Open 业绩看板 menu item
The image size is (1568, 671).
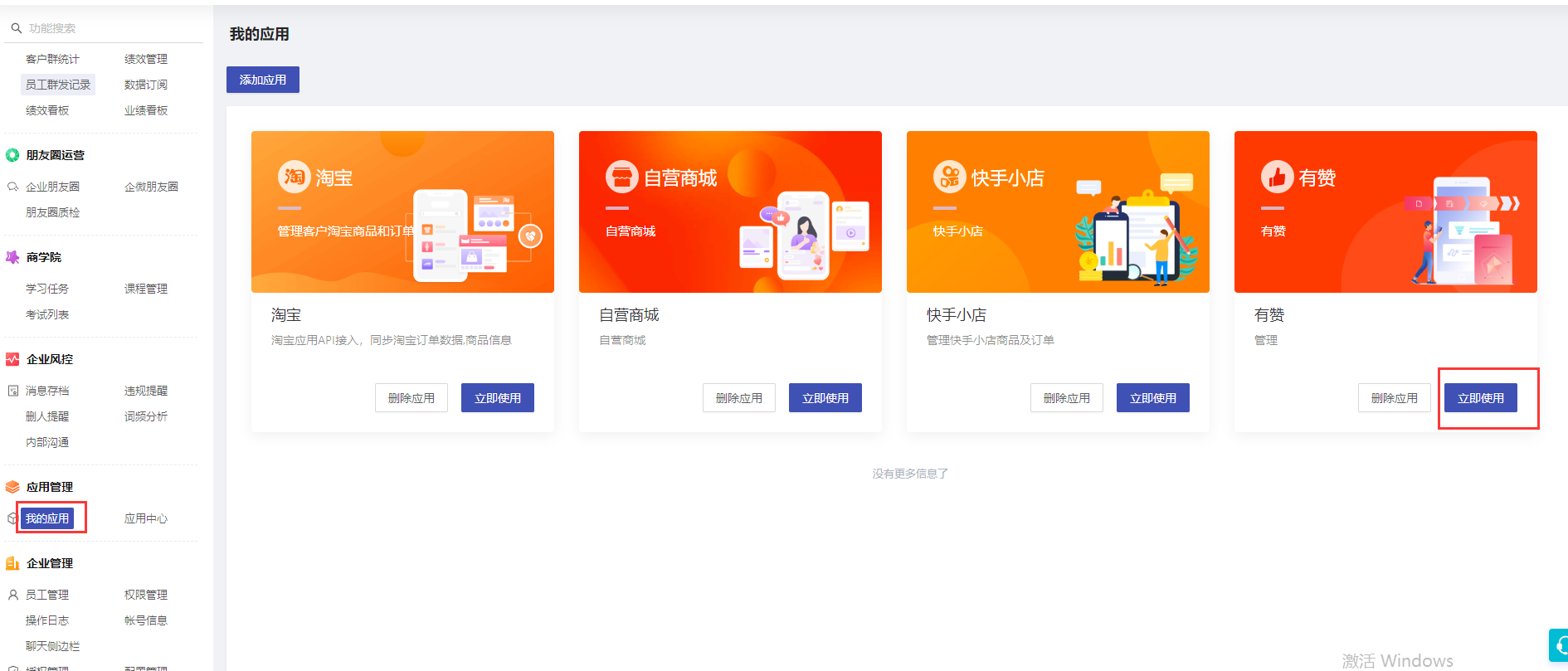(146, 110)
